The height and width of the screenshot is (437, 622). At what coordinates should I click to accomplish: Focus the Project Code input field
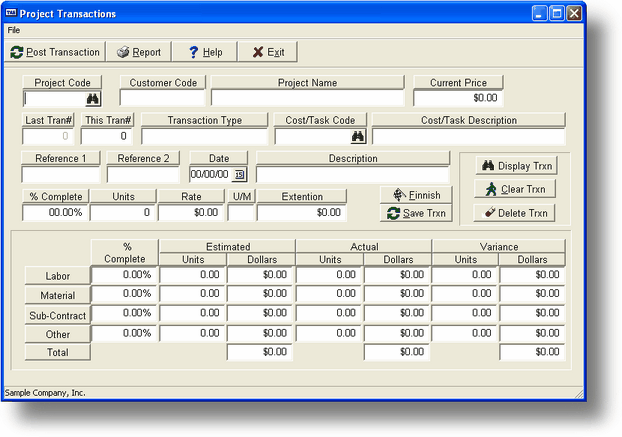(54, 99)
